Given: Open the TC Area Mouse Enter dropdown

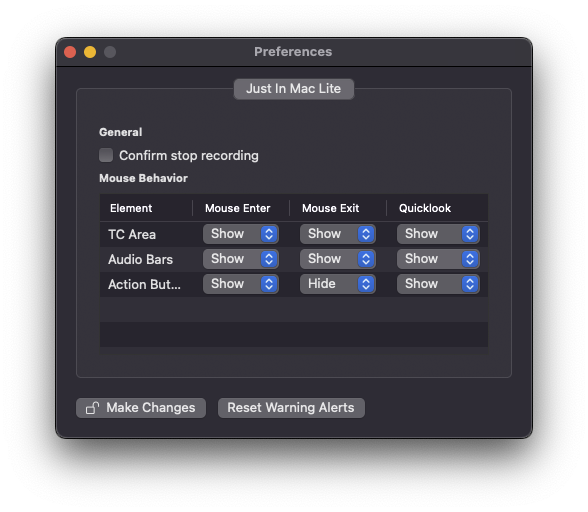Looking at the screenshot, I should coord(241,234).
